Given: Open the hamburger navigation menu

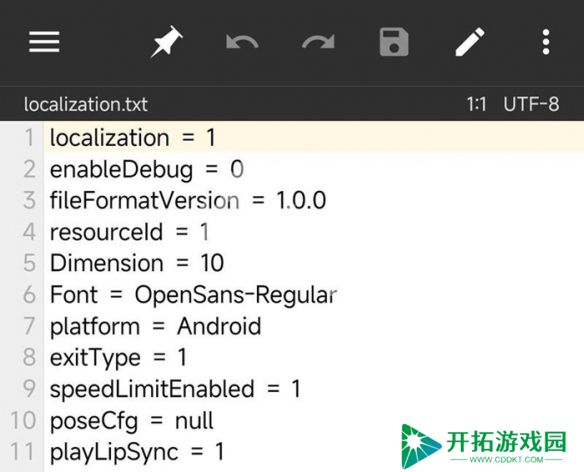Looking at the screenshot, I should (x=44, y=42).
